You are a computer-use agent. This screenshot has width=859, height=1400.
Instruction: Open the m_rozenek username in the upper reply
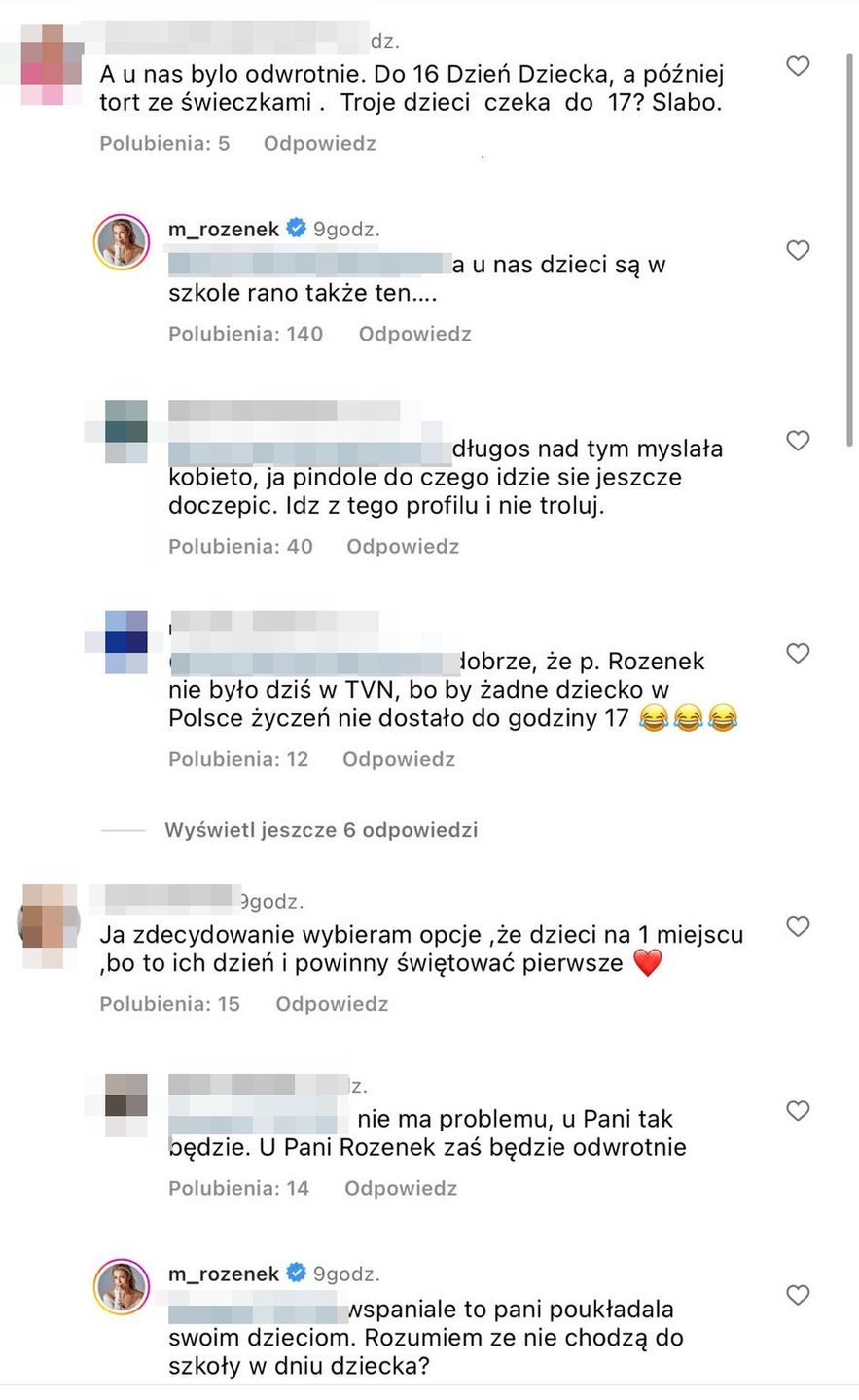click(224, 230)
